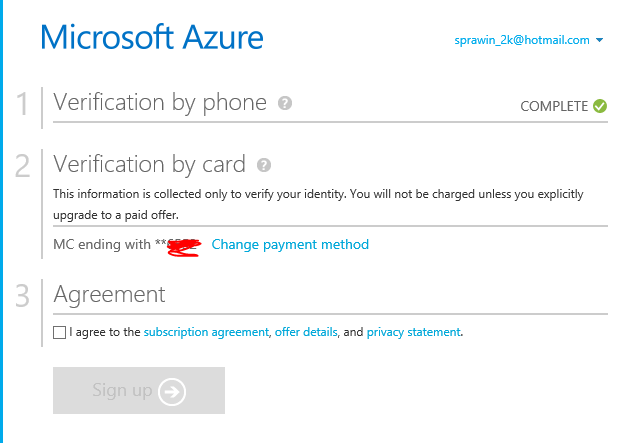Check the agreement checkbox
The image size is (640, 443).
(60, 332)
